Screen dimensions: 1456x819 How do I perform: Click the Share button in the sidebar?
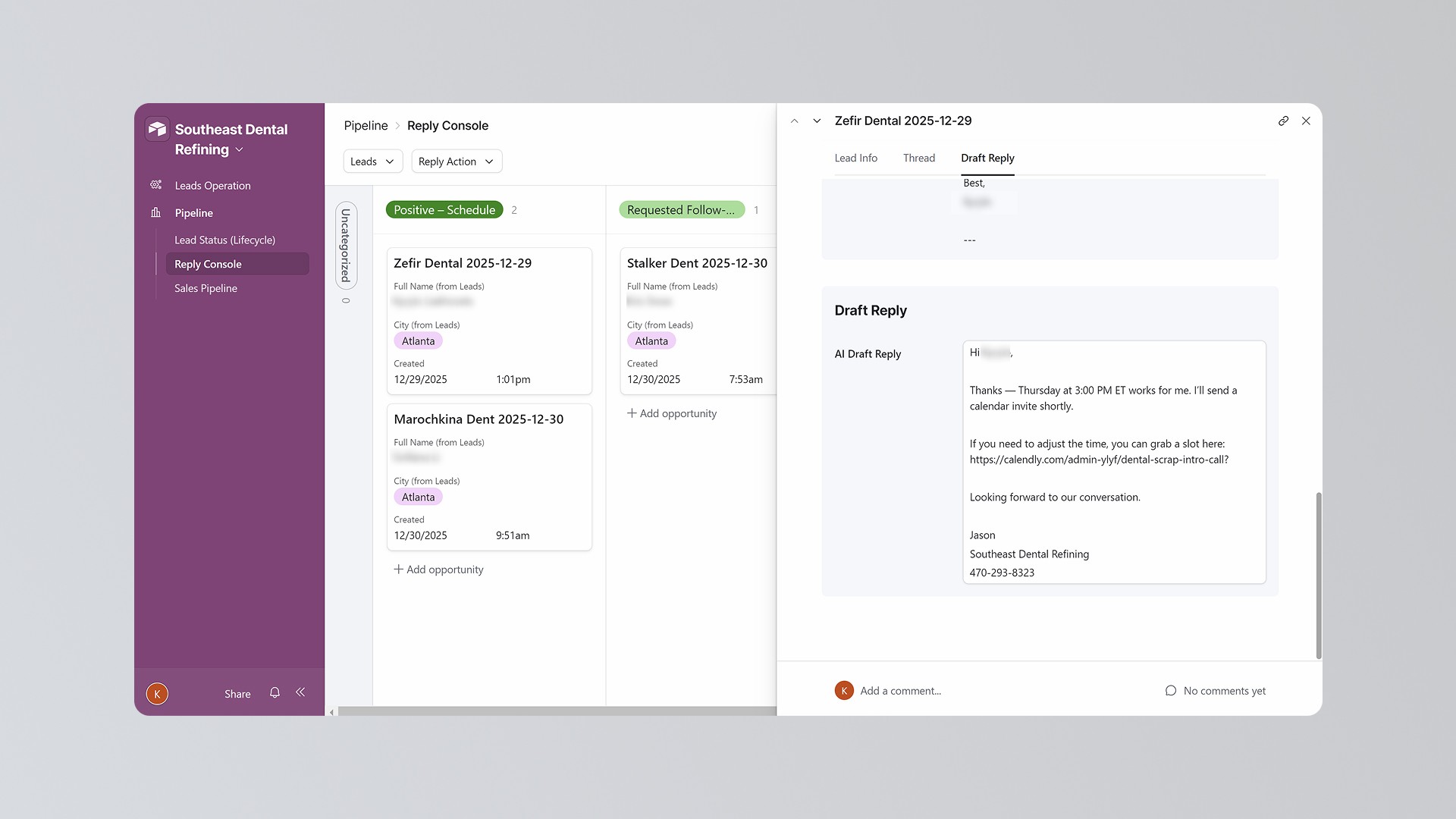pos(237,694)
